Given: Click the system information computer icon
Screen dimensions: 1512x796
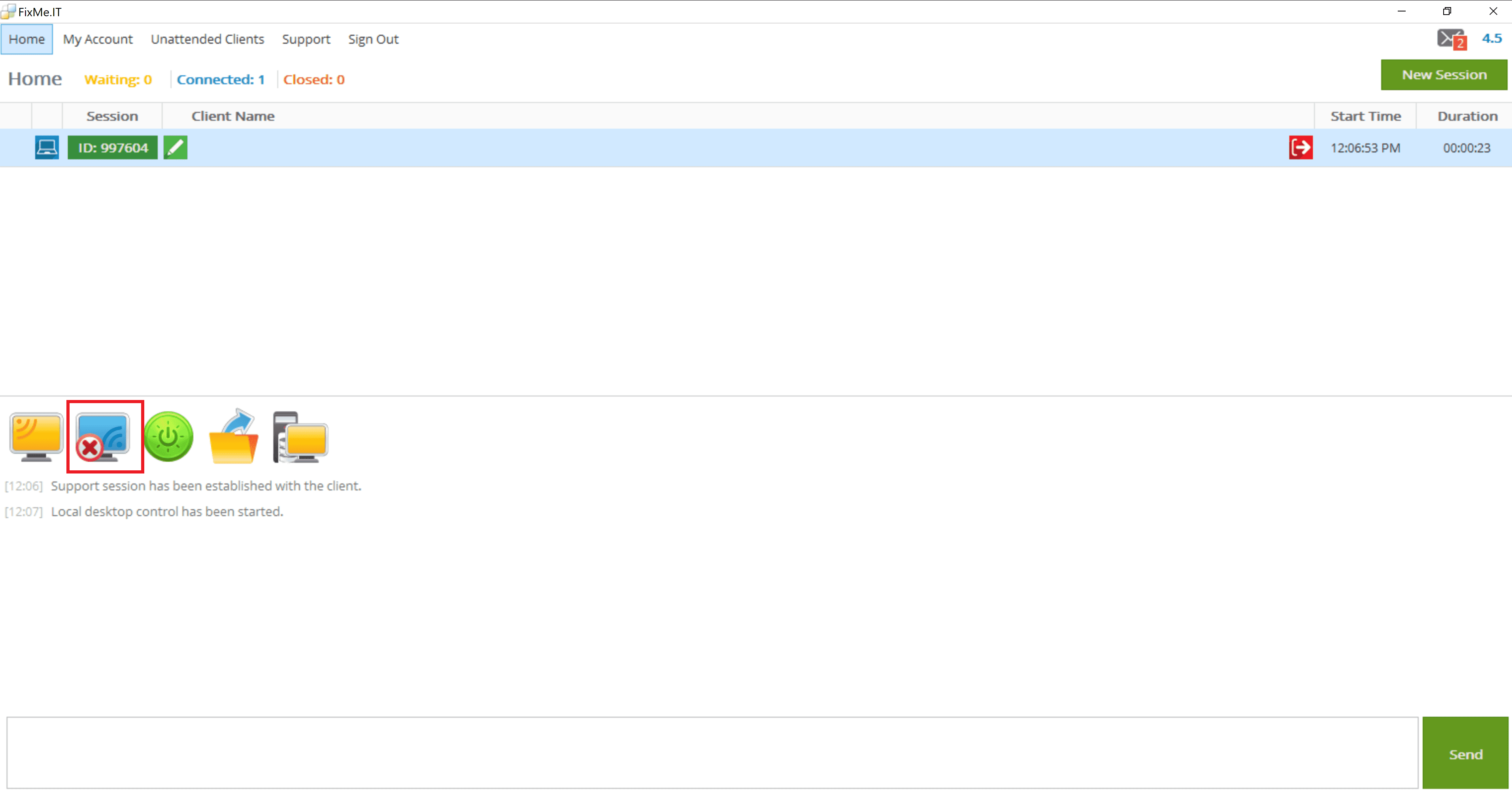Looking at the screenshot, I should (300, 437).
